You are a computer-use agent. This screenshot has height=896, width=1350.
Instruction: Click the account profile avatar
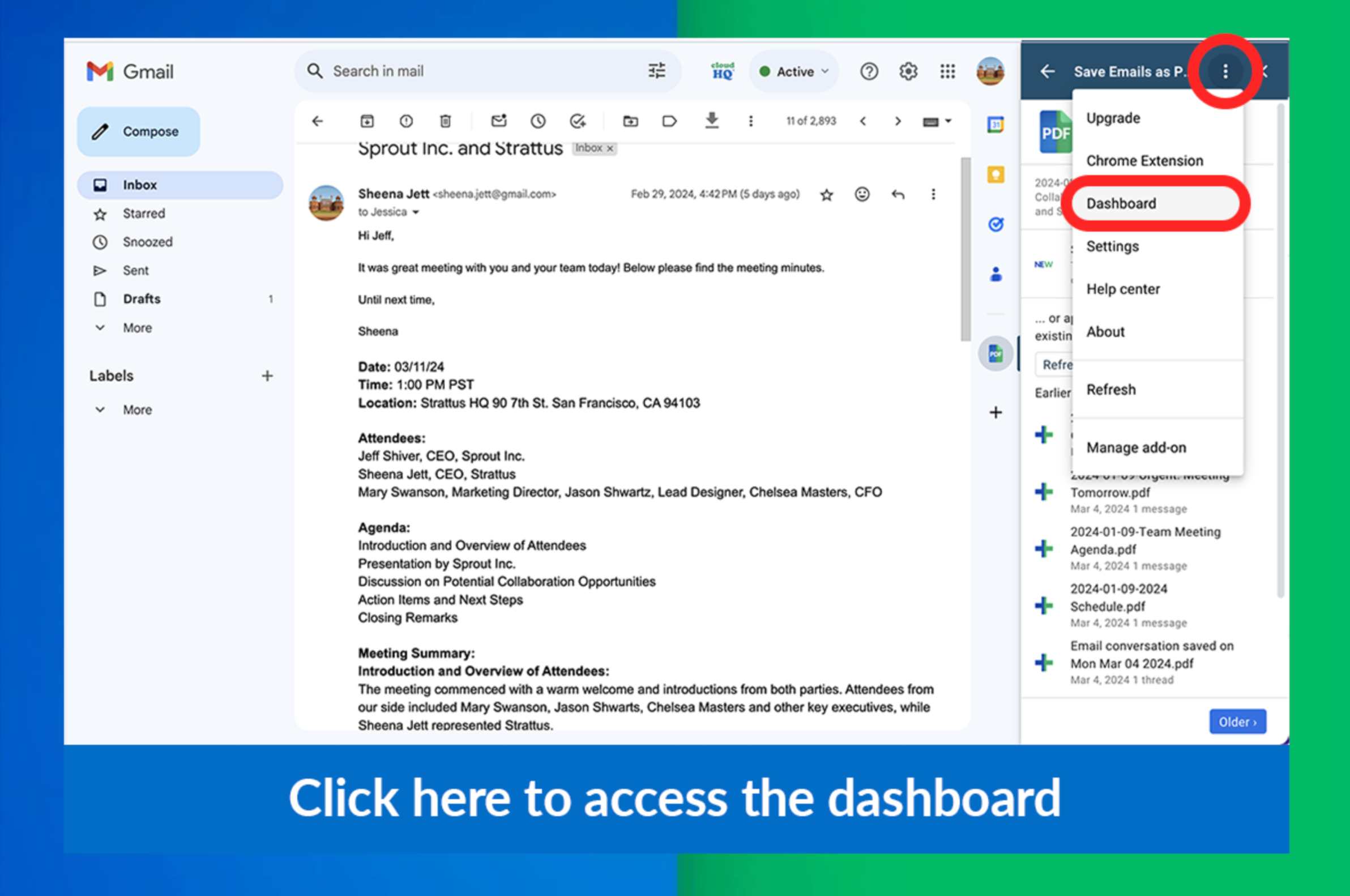(990, 71)
